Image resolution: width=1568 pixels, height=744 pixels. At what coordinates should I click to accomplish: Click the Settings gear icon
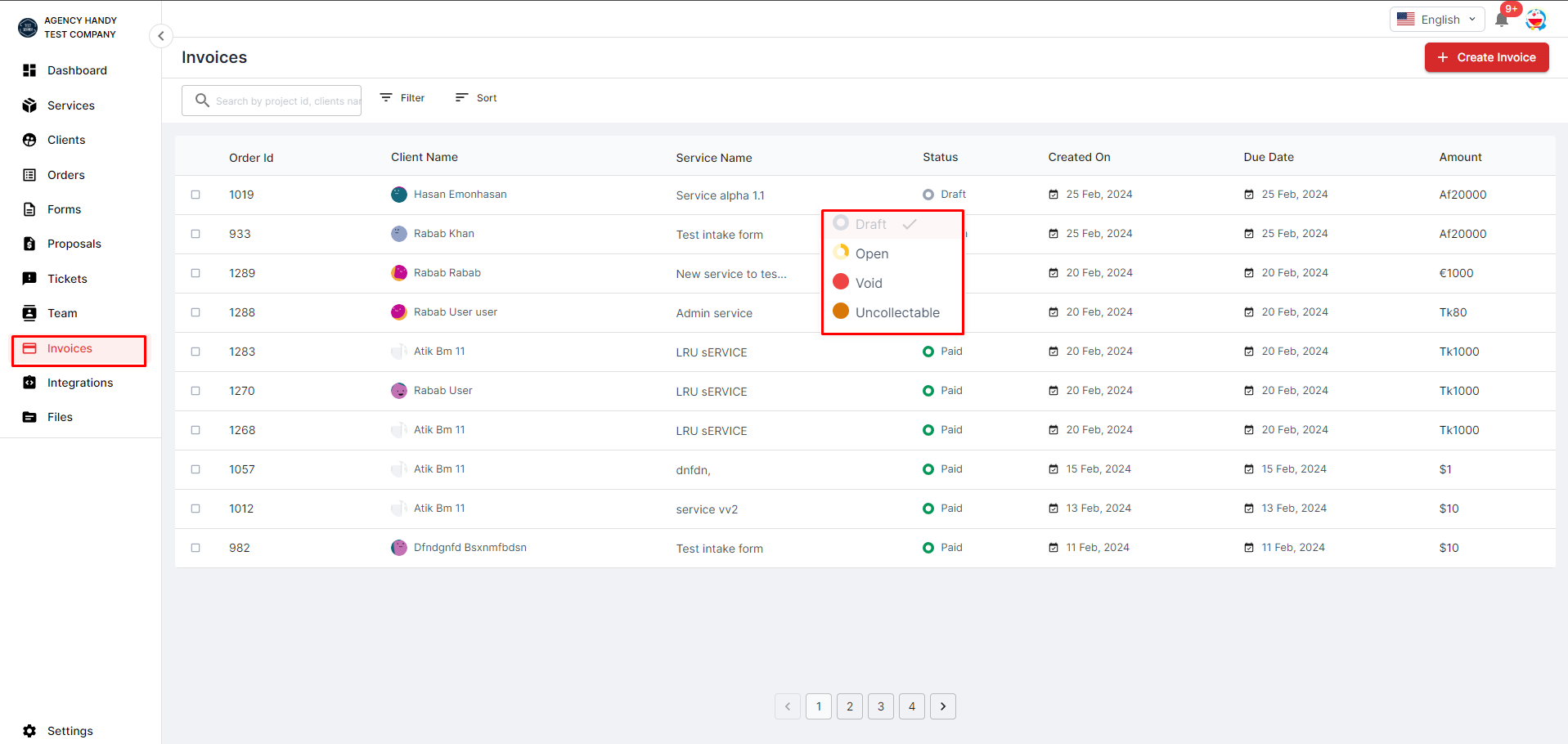29,731
